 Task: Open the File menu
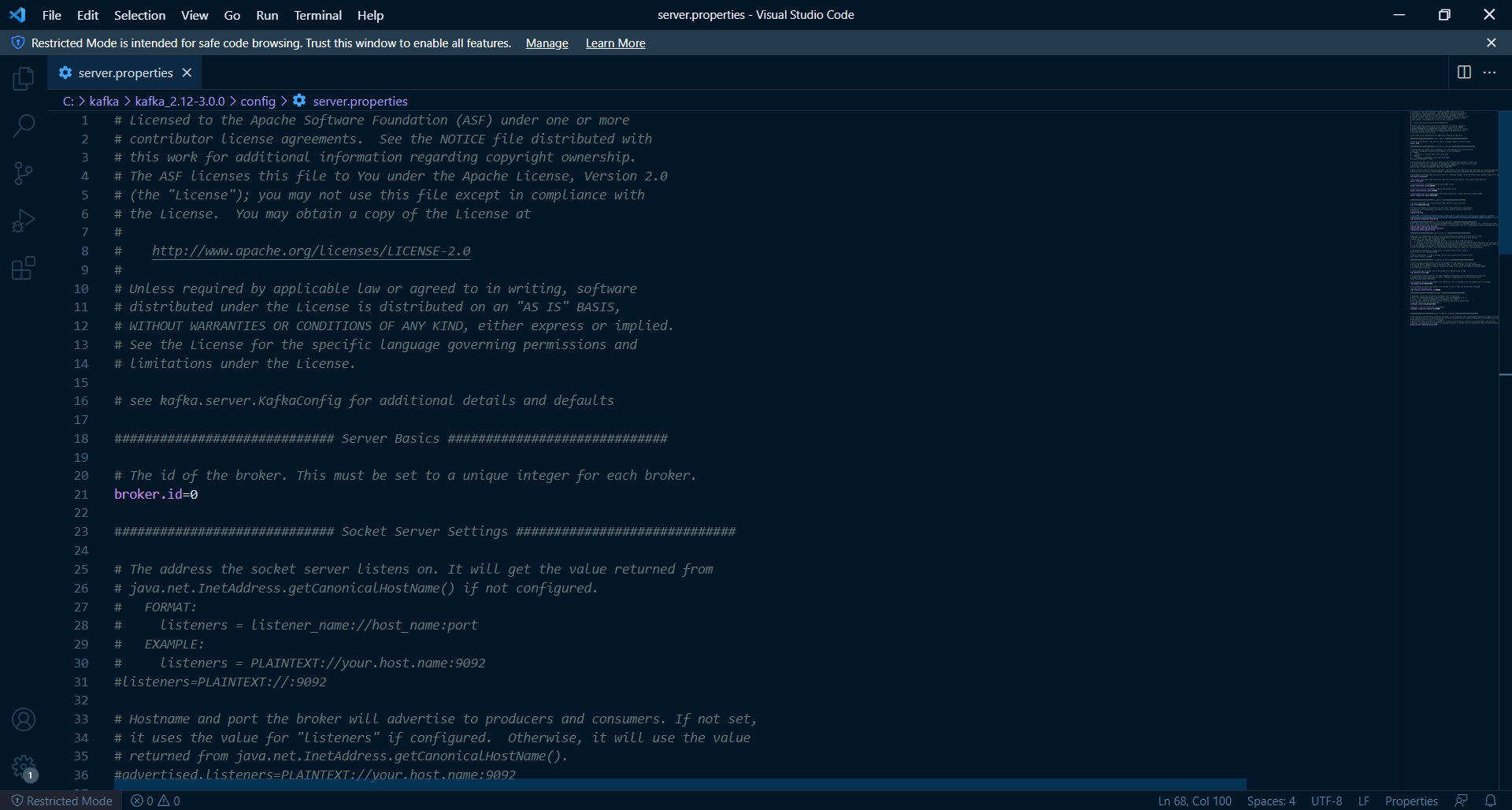(x=52, y=15)
